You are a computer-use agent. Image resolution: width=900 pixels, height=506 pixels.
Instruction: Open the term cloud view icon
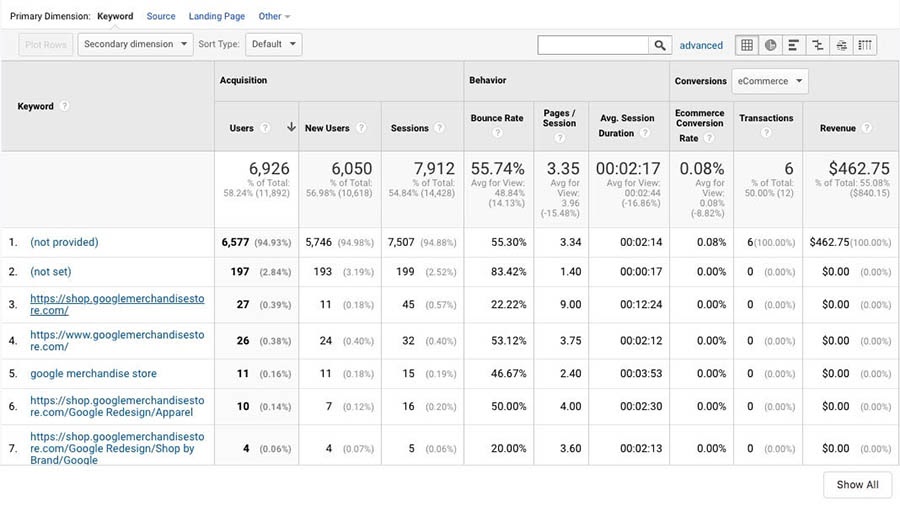[841, 45]
